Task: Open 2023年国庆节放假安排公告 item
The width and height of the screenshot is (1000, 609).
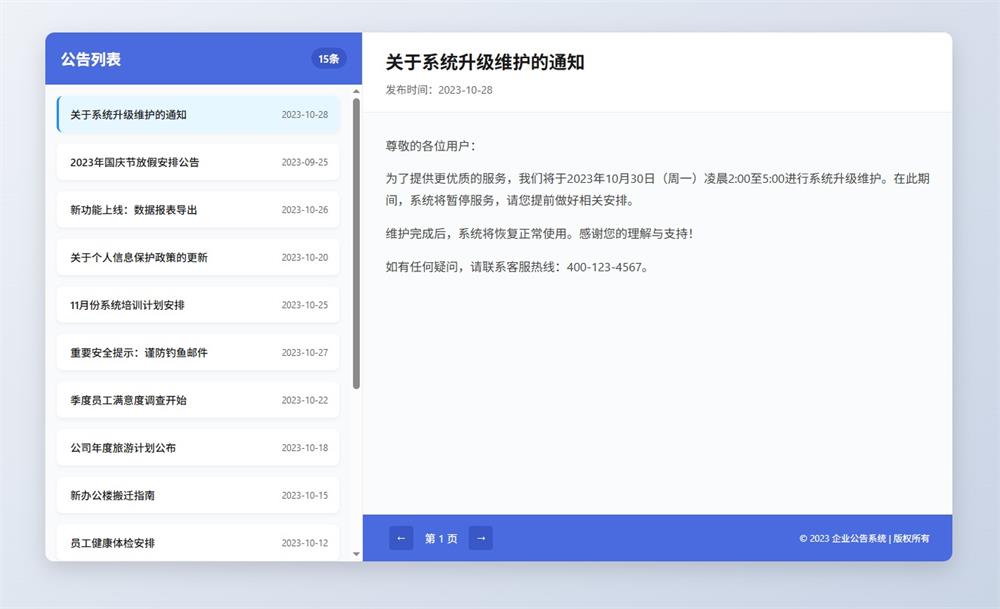Action: click(x=198, y=162)
